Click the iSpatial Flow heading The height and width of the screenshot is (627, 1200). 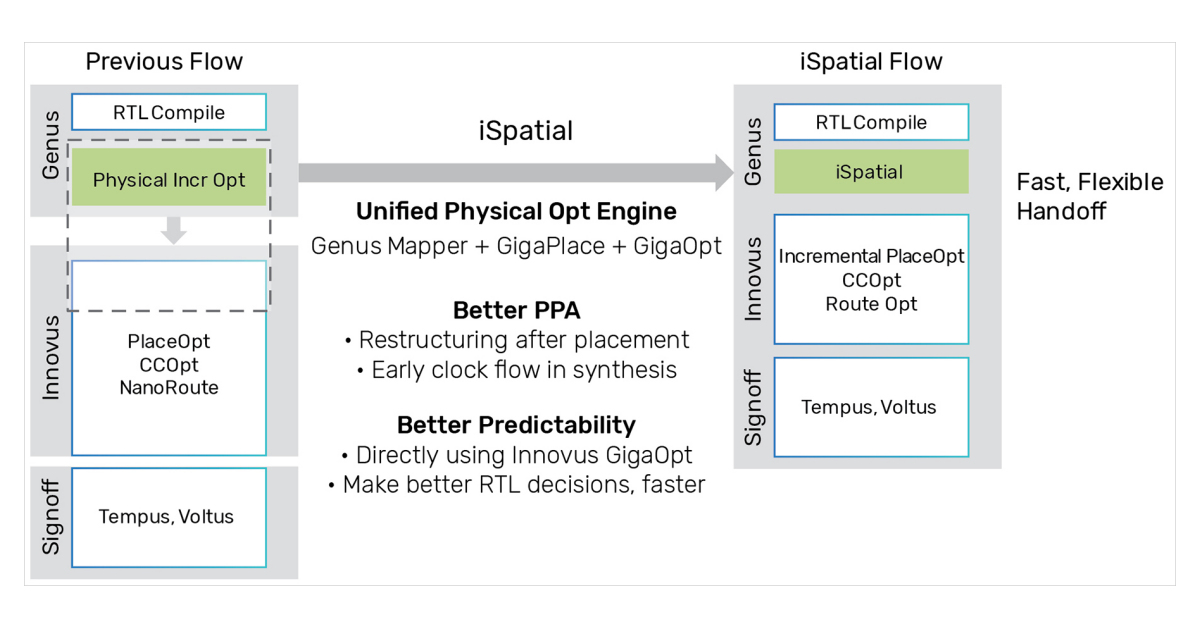tap(871, 62)
